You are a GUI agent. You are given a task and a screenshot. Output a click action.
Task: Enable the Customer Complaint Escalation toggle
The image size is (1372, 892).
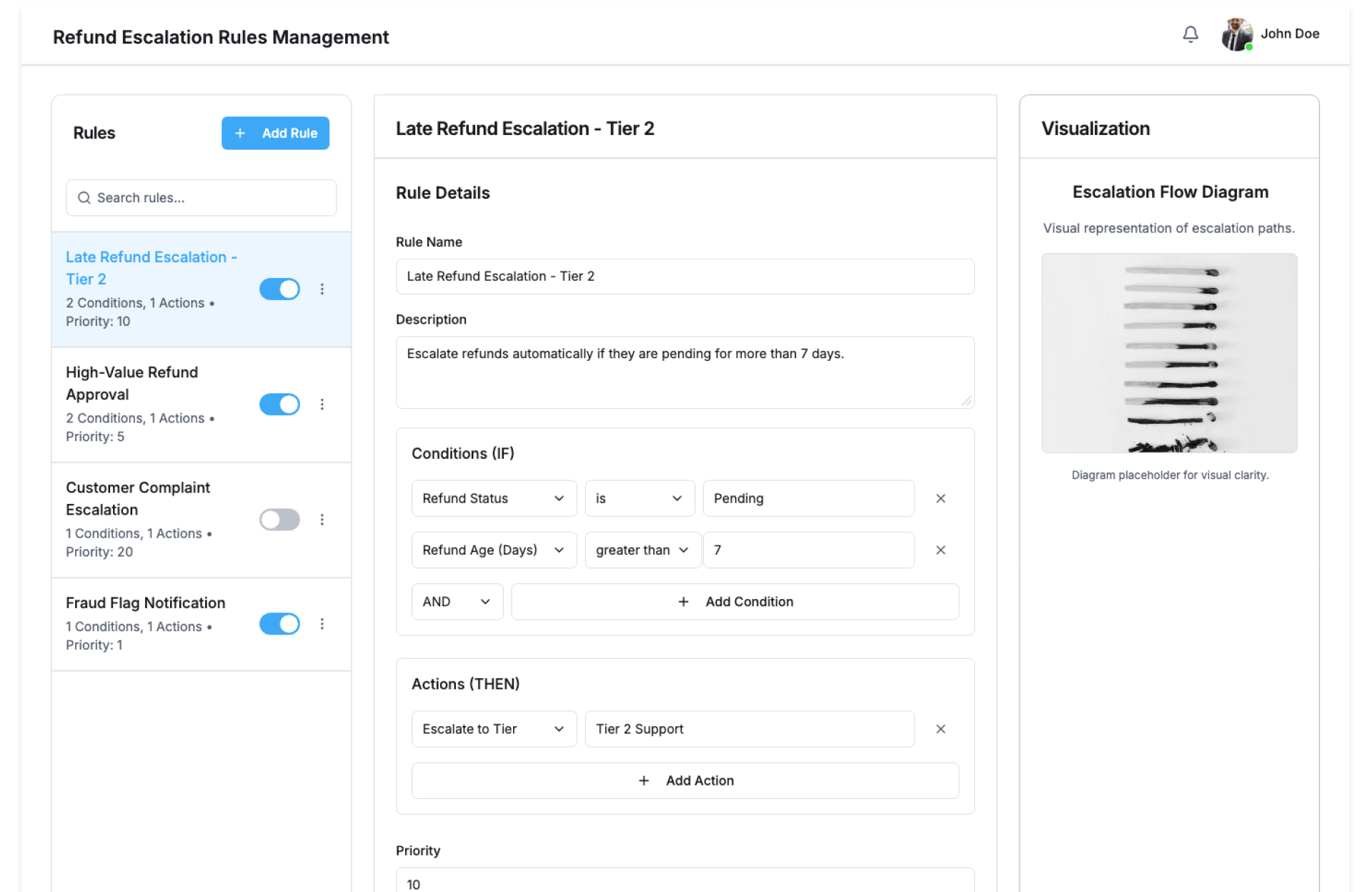[x=279, y=520]
